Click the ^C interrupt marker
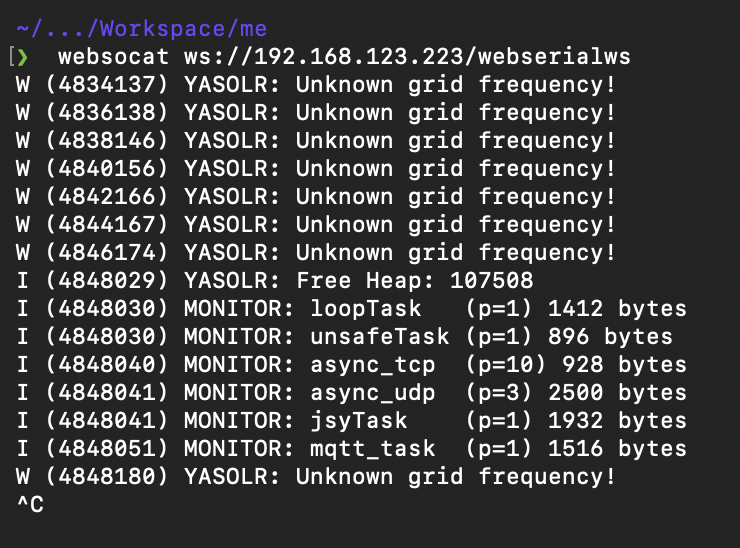 30,505
